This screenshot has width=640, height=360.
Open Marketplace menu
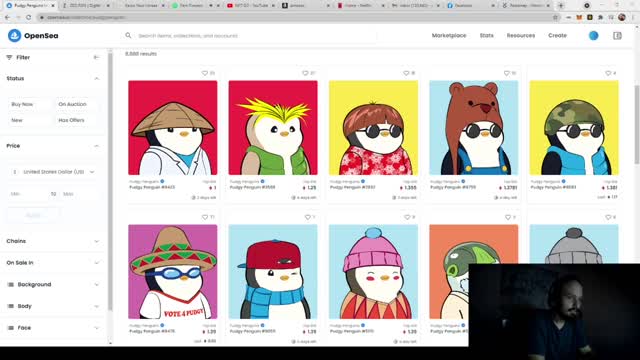point(449,36)
